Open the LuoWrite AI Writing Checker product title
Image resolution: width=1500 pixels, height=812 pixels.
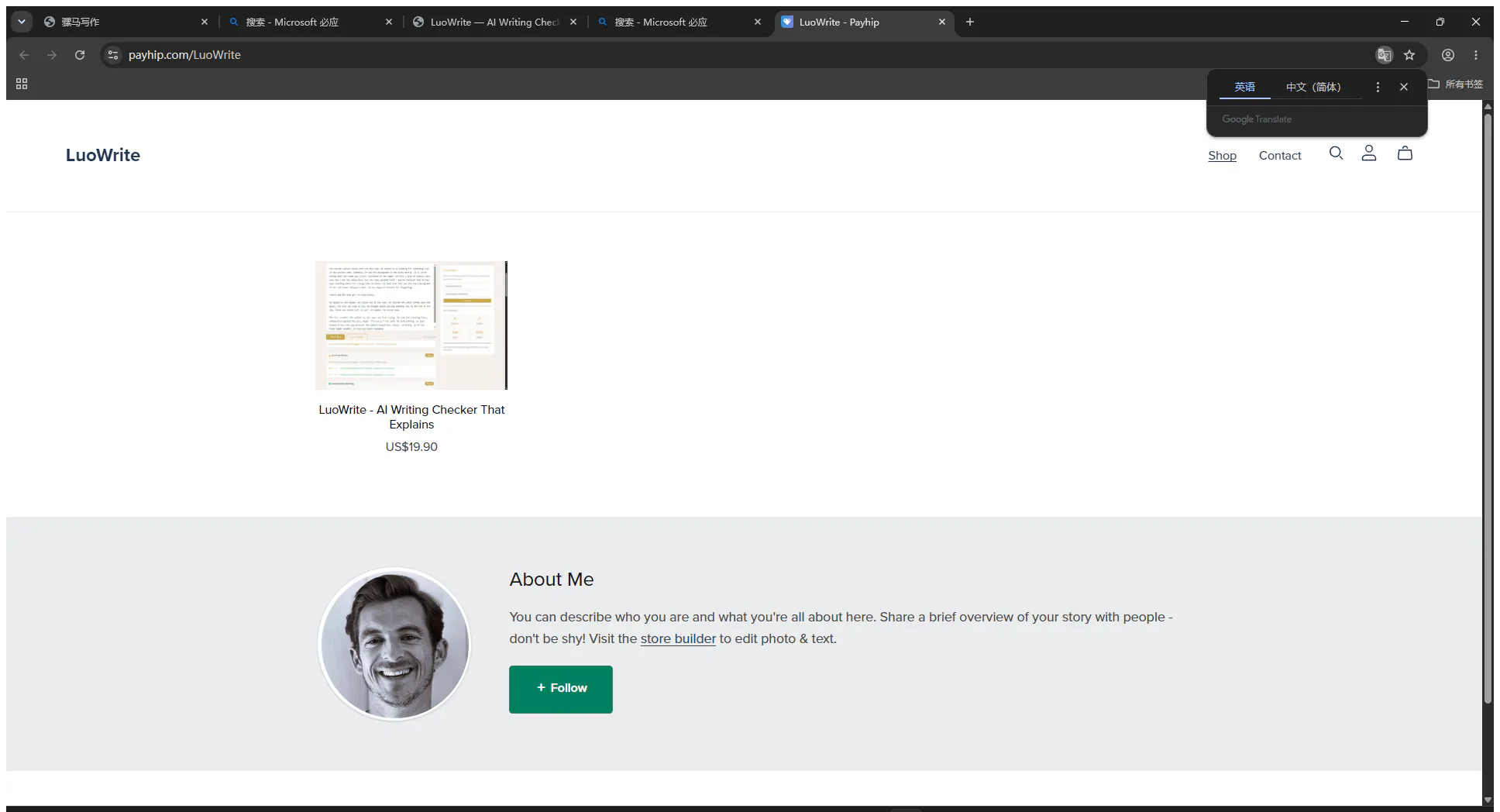[x=411, y=417]
